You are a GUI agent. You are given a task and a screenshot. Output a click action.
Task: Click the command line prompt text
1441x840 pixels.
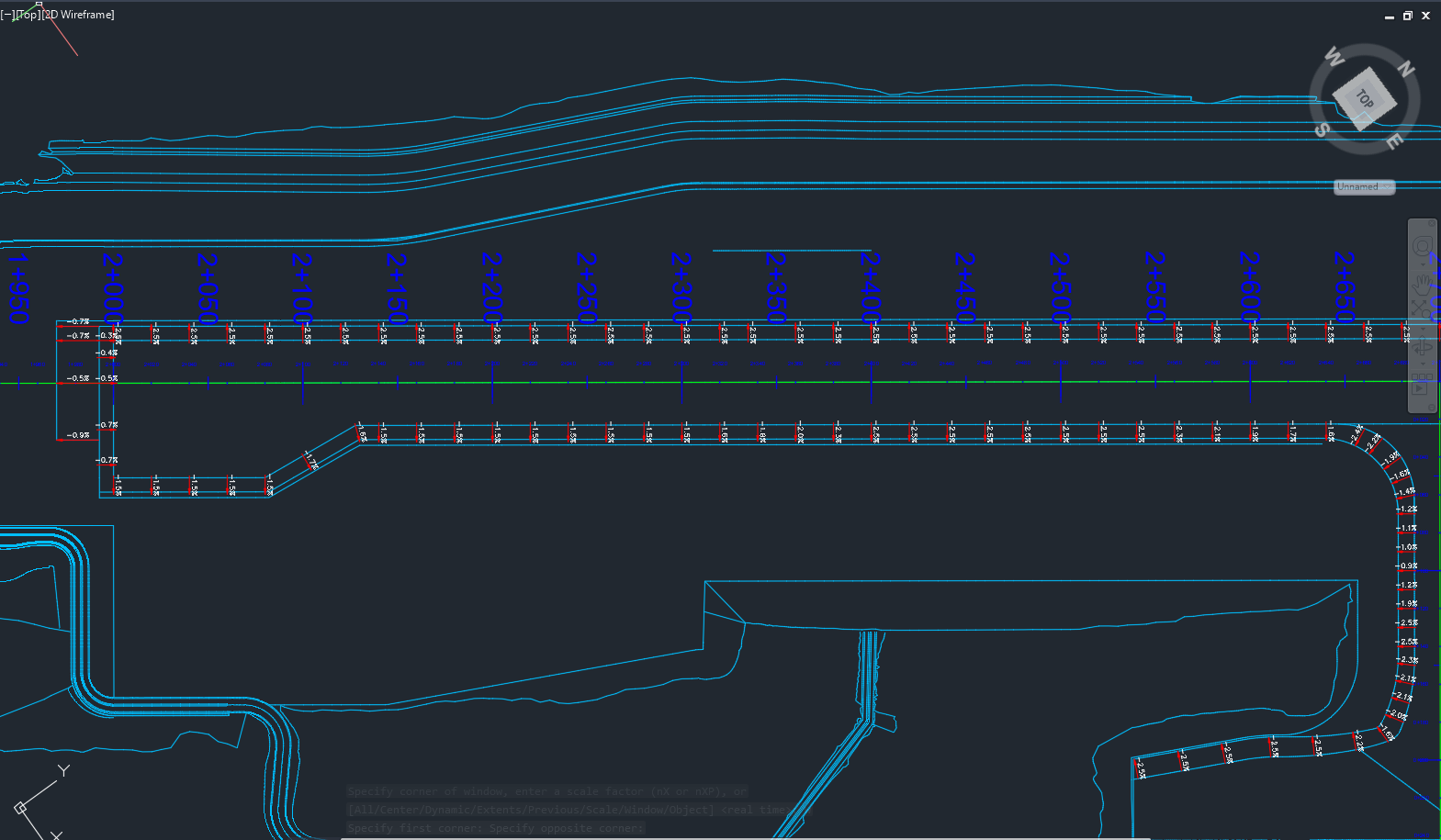496,828
